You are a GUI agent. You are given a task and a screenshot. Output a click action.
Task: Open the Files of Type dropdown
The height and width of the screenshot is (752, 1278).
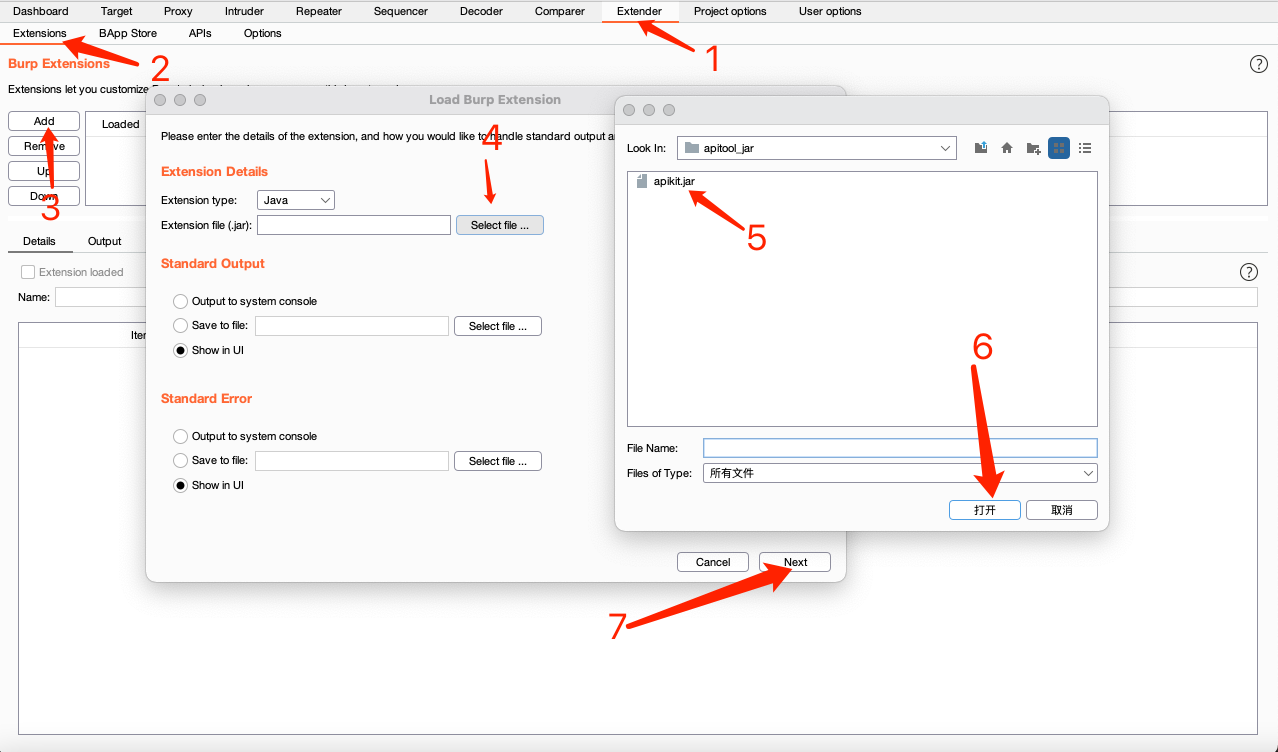(x=900, y=473)
